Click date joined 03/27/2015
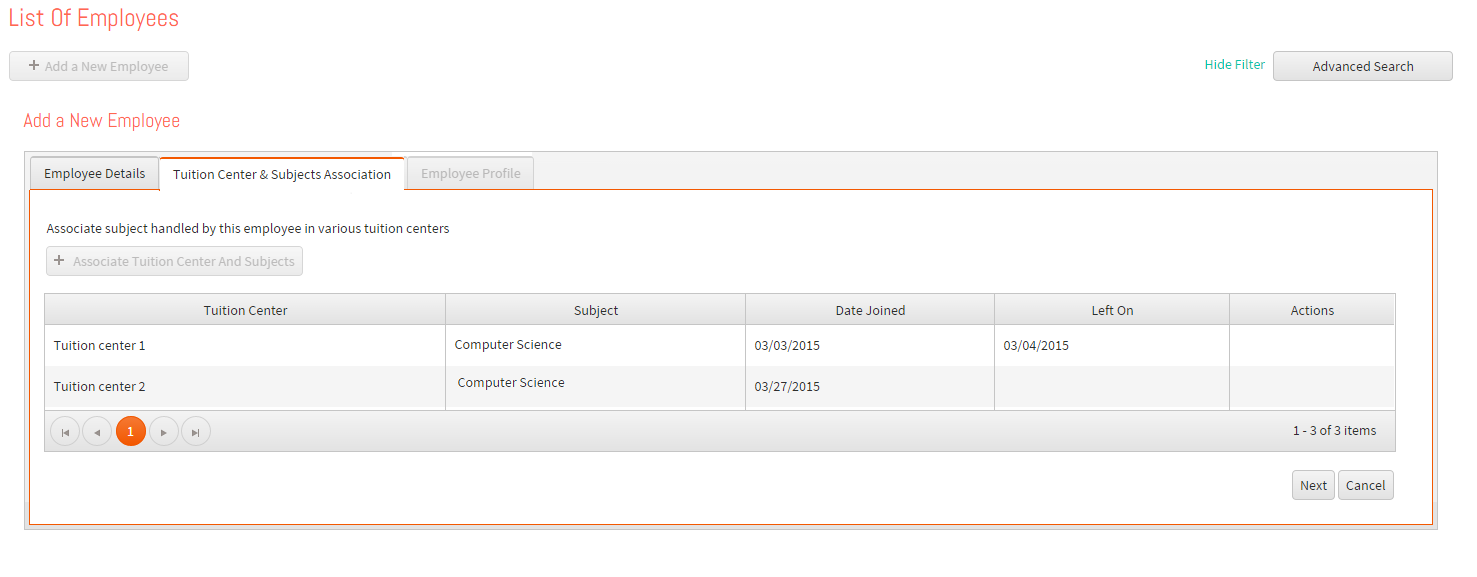 pyautogui.click(x=787, y=387)
